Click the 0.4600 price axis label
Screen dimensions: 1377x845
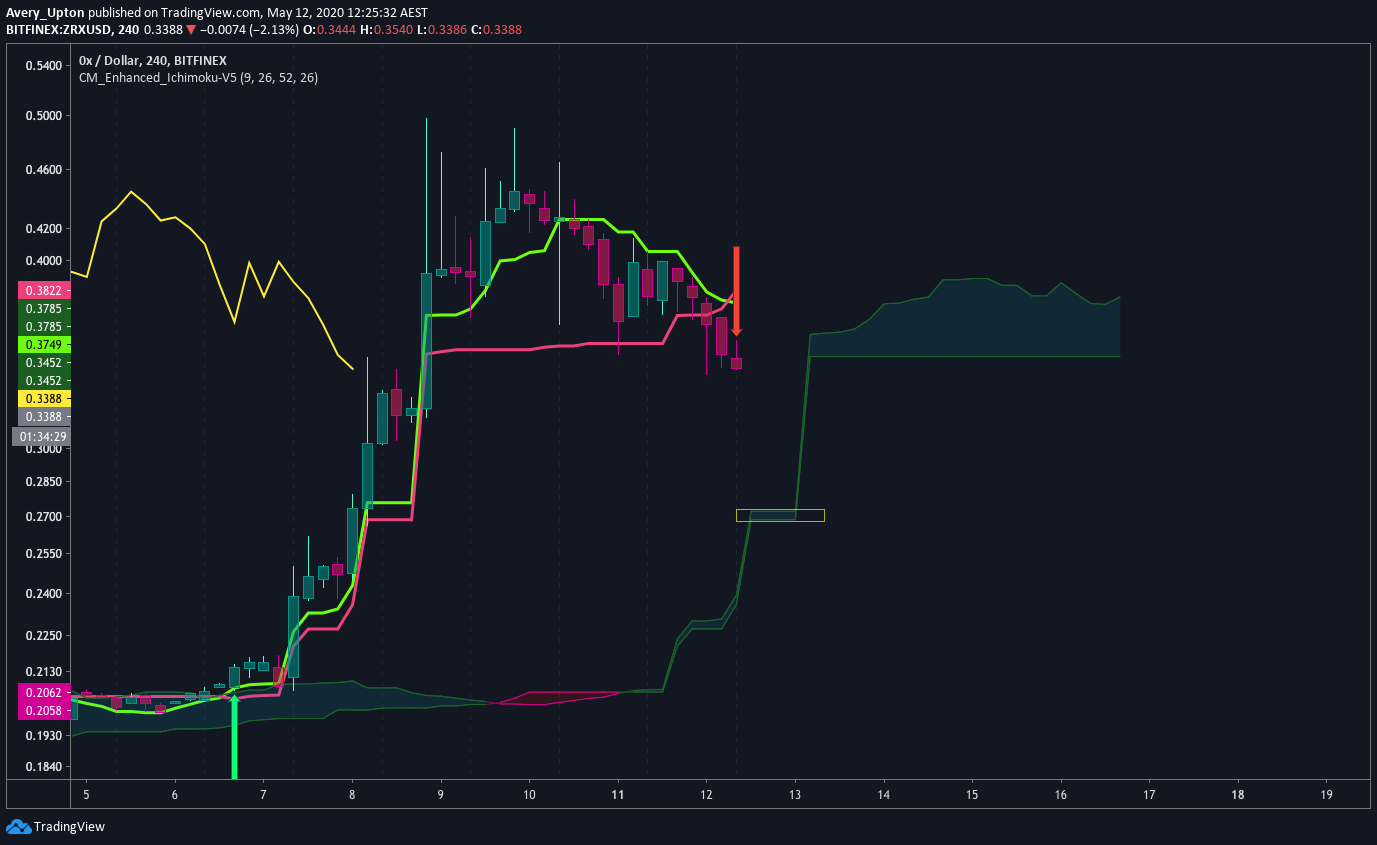point(43,170)
